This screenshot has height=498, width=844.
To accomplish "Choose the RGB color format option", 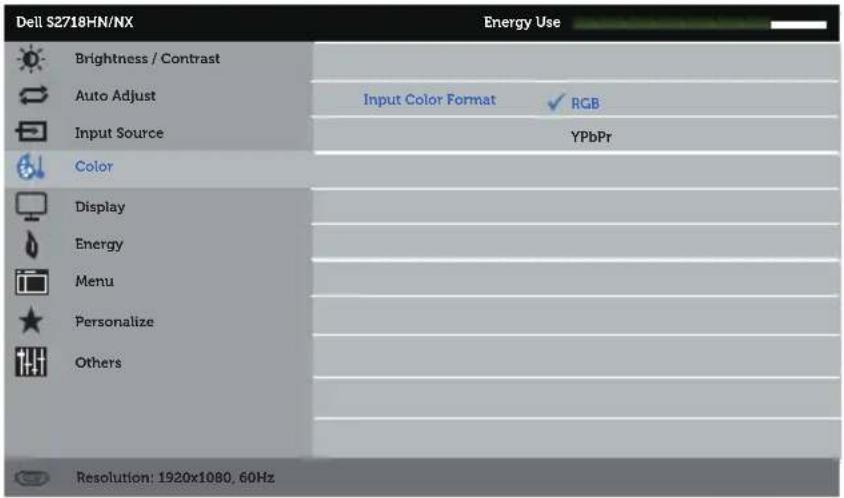I will point(585,103).
